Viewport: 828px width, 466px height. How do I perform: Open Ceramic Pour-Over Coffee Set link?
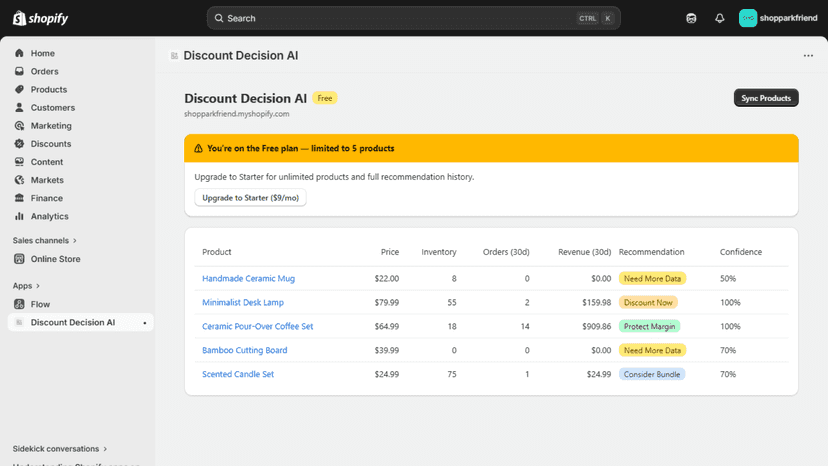tap(258, 326)
